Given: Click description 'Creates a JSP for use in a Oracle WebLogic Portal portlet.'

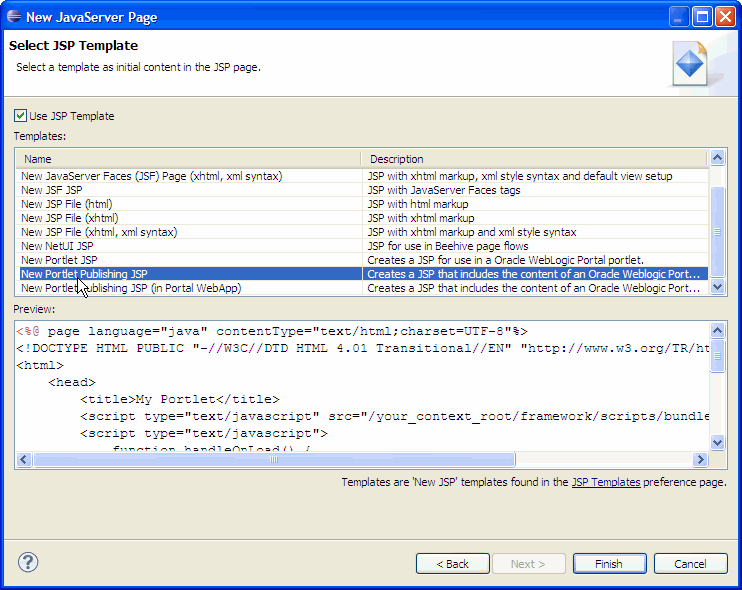Looking at the screenshot, I should (505, 260).
